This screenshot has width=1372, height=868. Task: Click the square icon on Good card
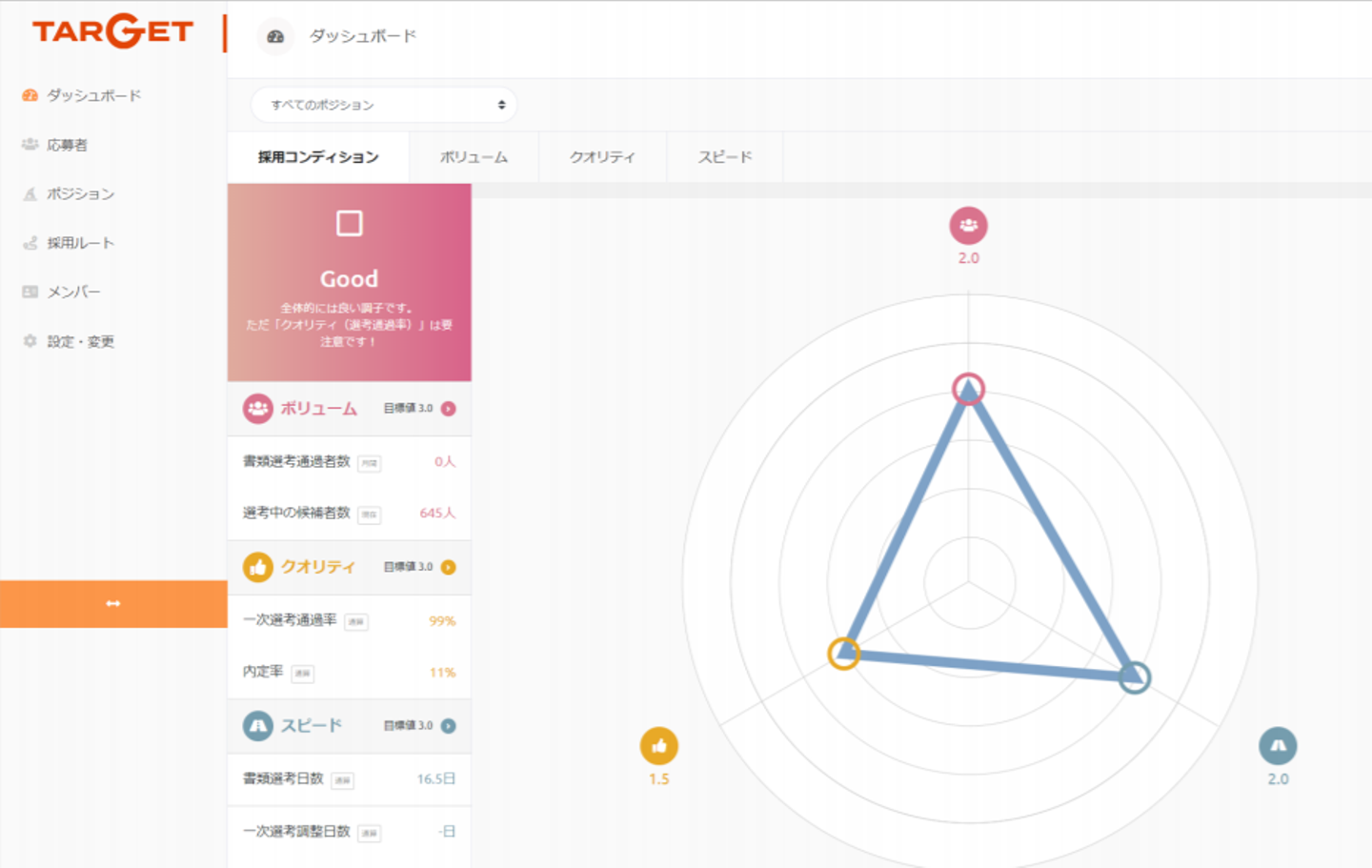point(350,223)
